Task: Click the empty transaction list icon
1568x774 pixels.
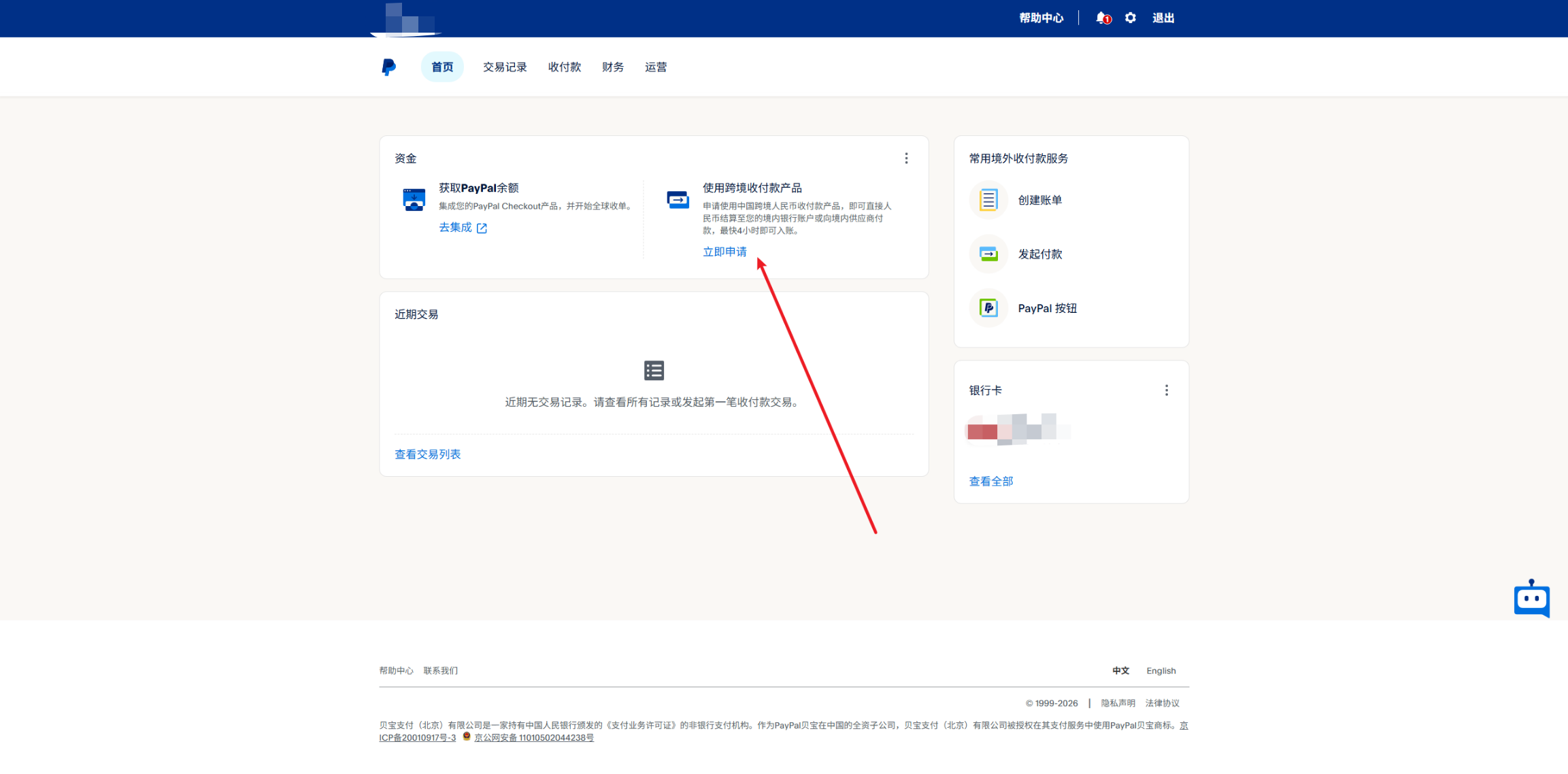Action: (x=654, y=371)
